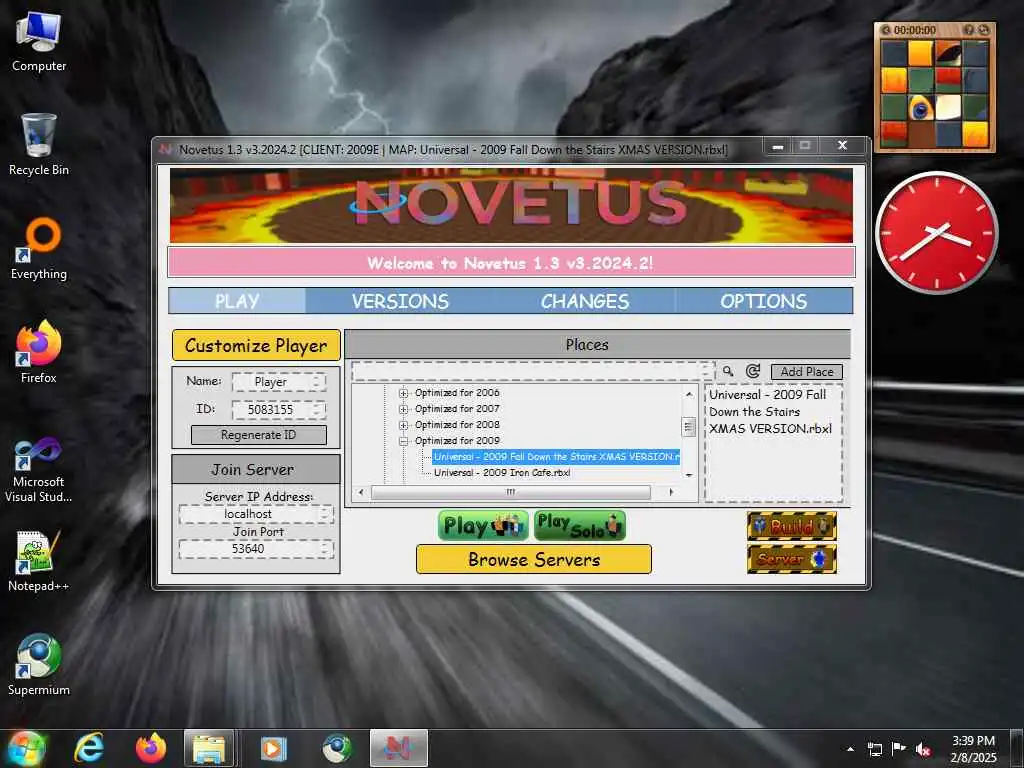Click the Novetus taskbar button

(x=398, y=748)
